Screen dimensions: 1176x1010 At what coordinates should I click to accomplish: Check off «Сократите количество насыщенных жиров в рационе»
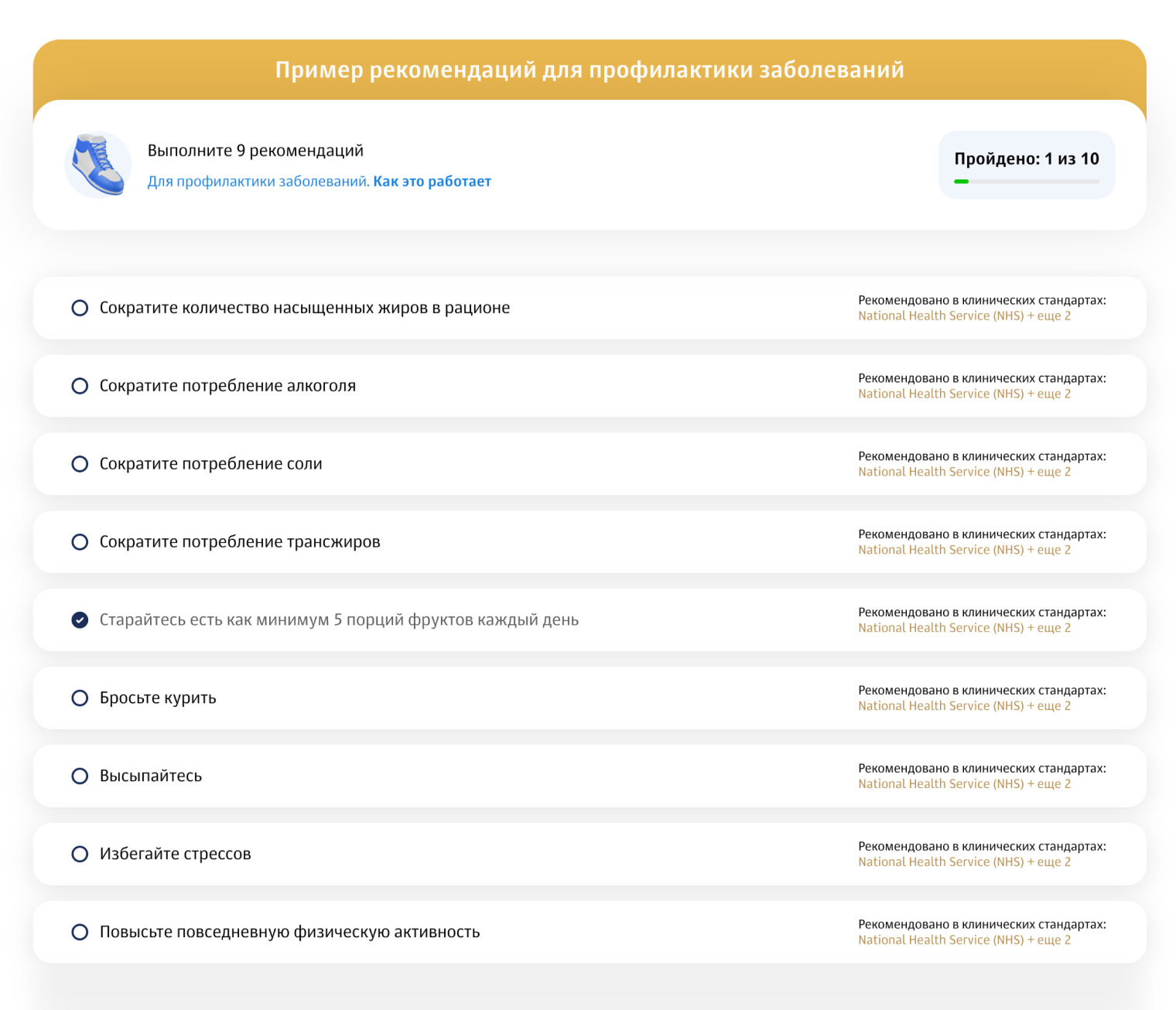pyautogui.click(x=80, y=308)
